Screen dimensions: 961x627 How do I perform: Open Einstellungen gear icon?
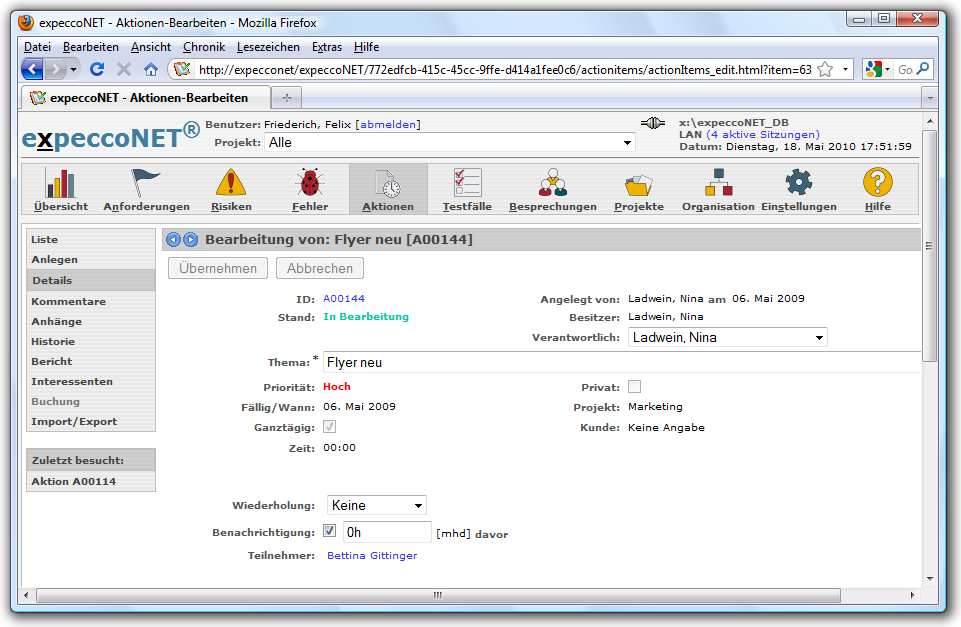(798, 183)
